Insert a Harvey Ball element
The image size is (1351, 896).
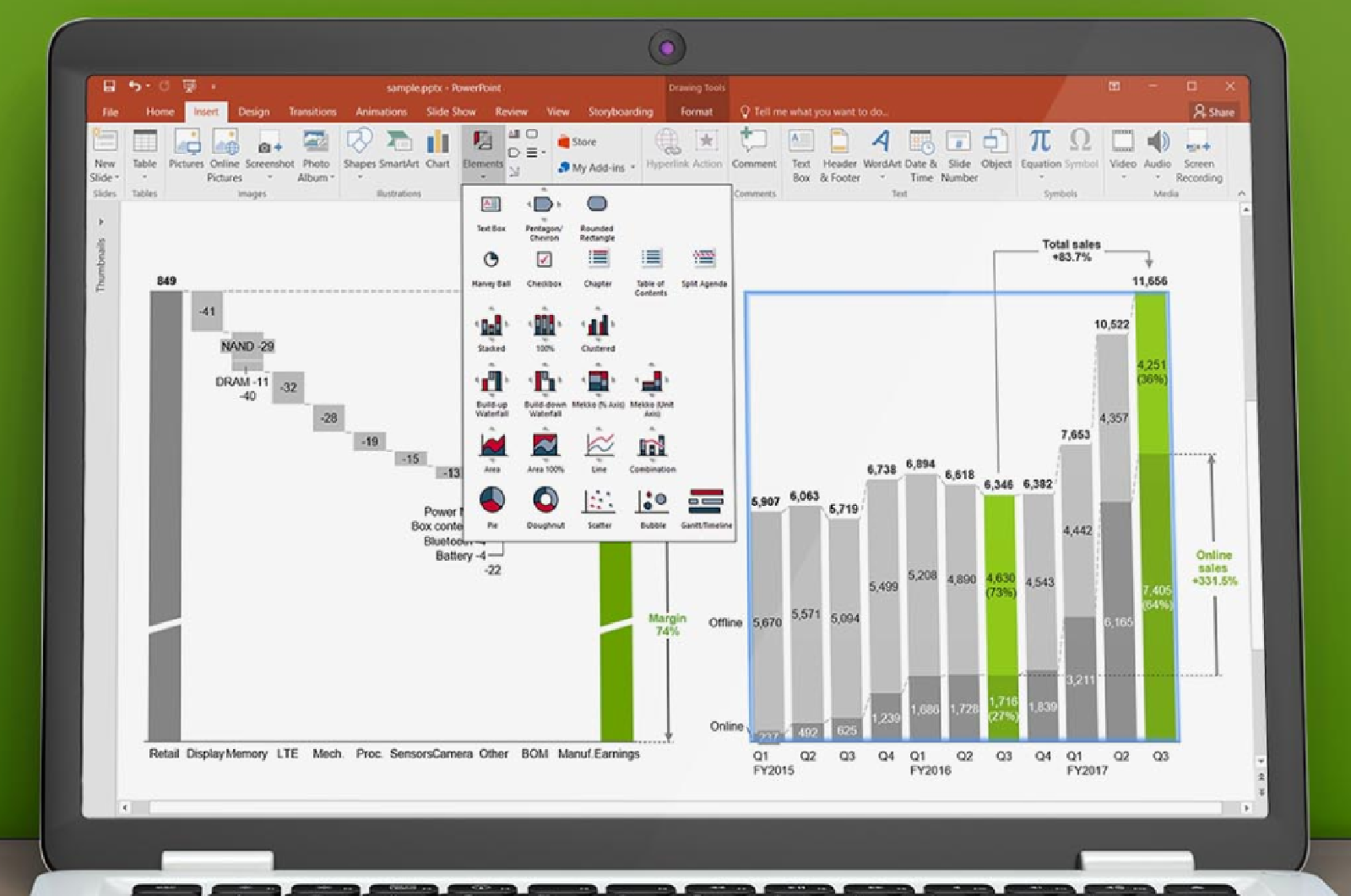(x=491, y=261)
